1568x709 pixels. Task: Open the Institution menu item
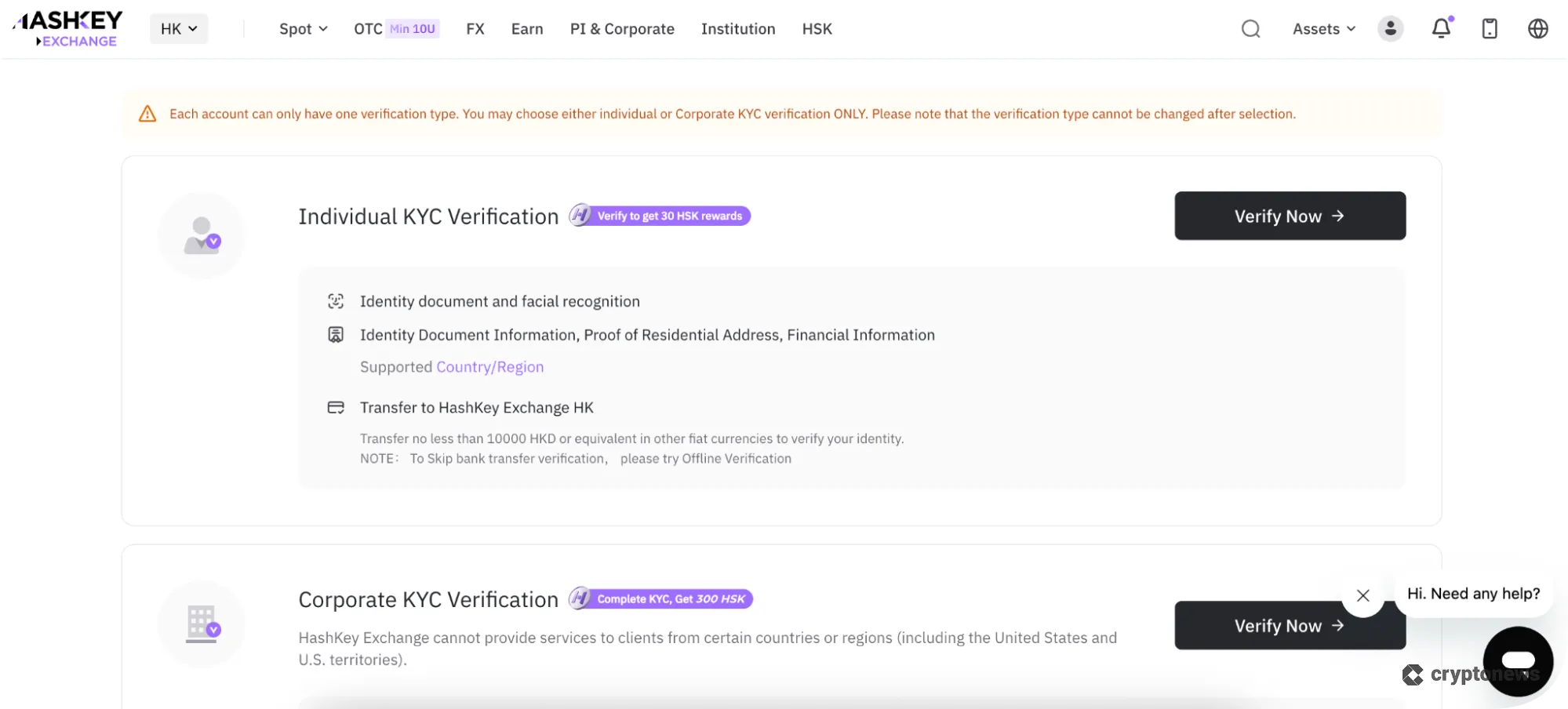pos(737,29)
